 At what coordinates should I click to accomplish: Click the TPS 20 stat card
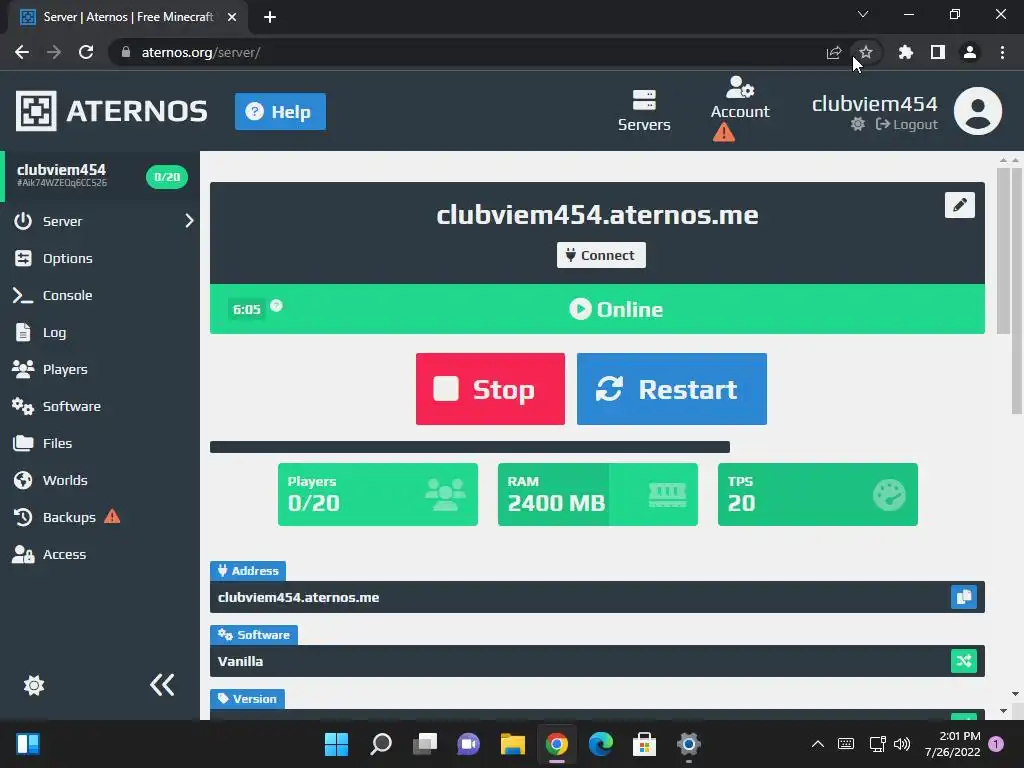click(x=818, y=494)
